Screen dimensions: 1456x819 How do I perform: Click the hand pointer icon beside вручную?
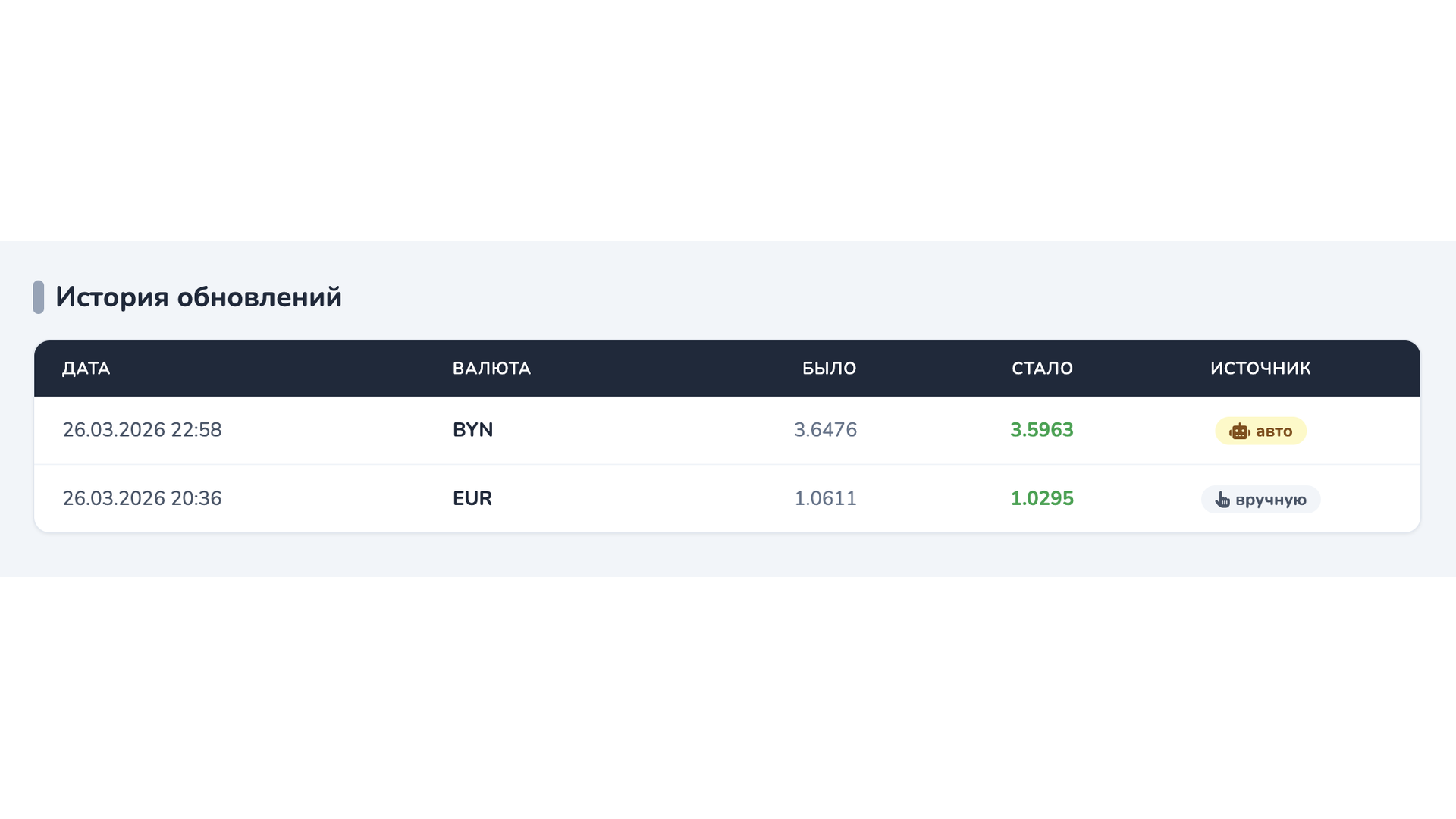[x=1222, y=500]
